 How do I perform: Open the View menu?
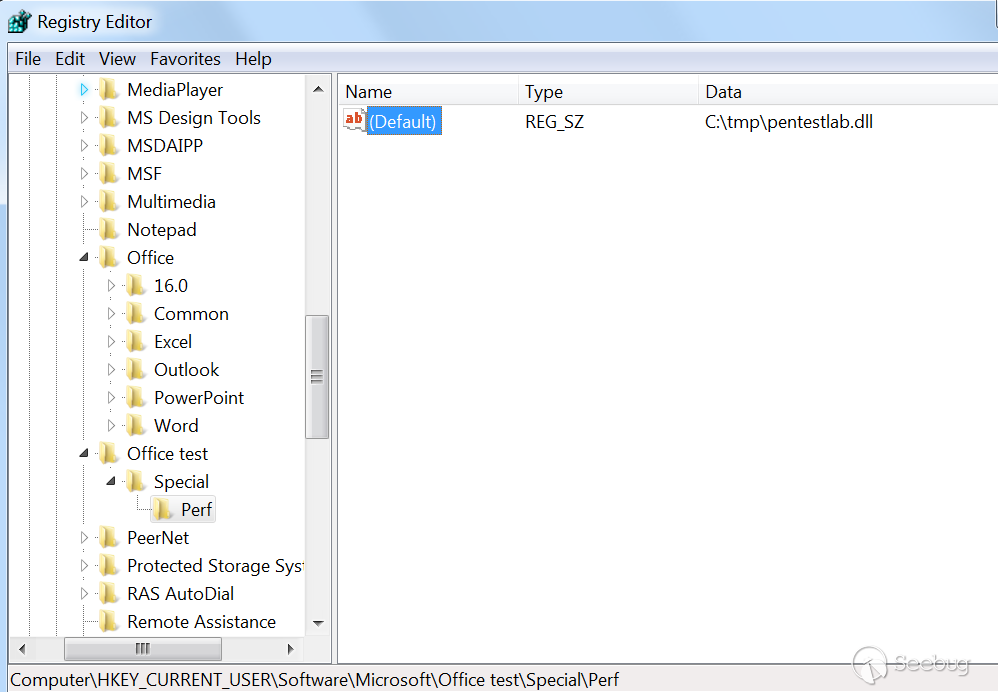(117, 59)
